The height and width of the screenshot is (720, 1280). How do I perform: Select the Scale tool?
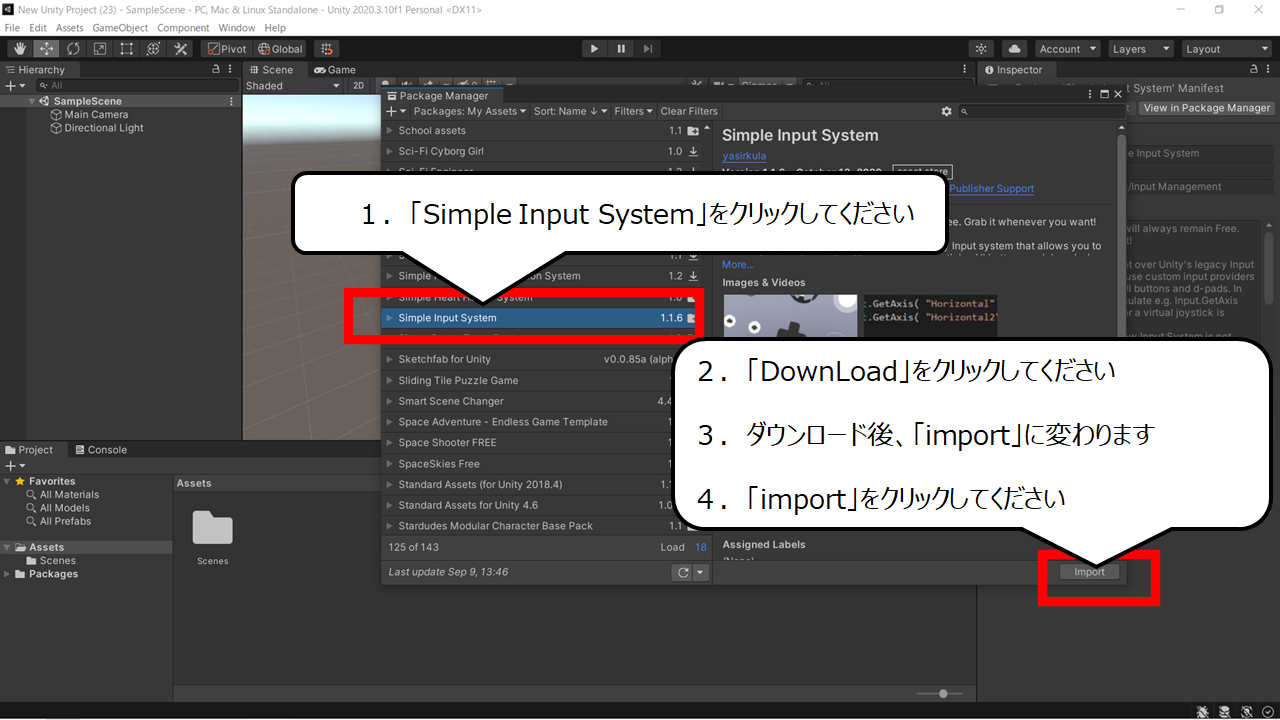coord(100,49)
